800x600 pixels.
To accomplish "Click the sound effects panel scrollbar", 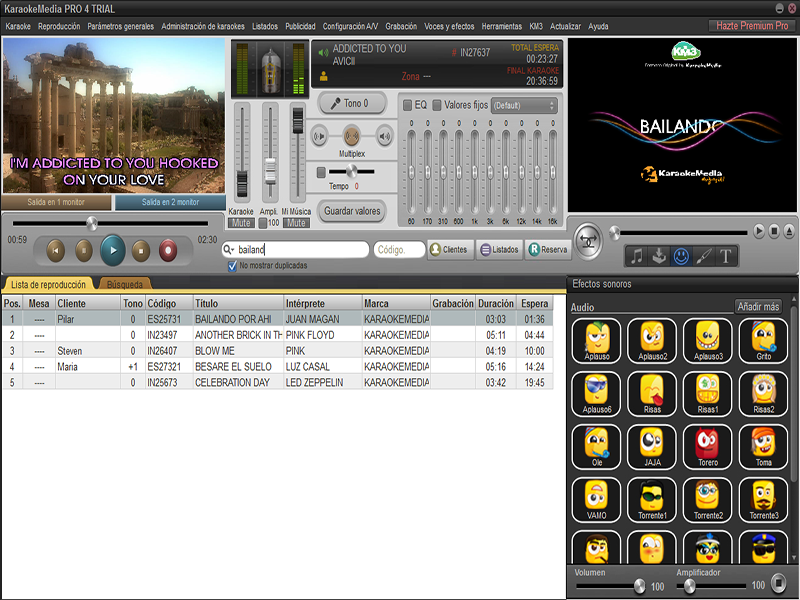I will (793, 393).
